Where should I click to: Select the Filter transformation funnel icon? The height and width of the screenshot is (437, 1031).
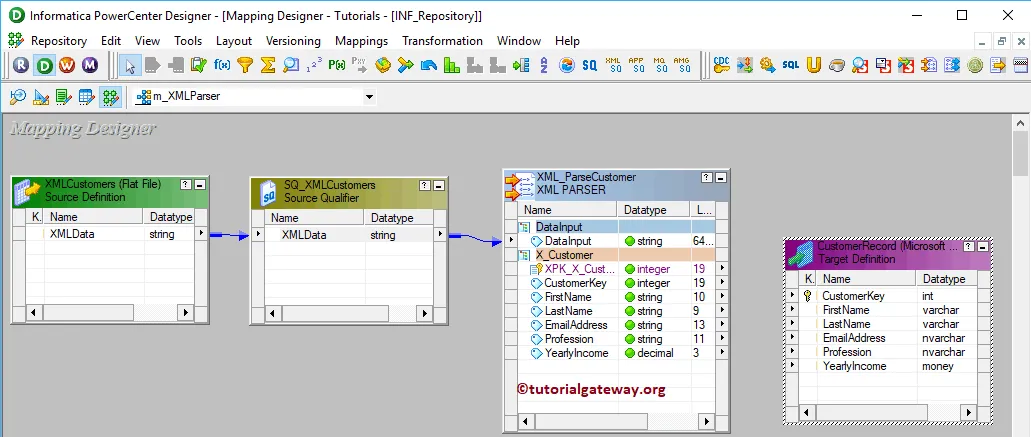pos(245,65)
